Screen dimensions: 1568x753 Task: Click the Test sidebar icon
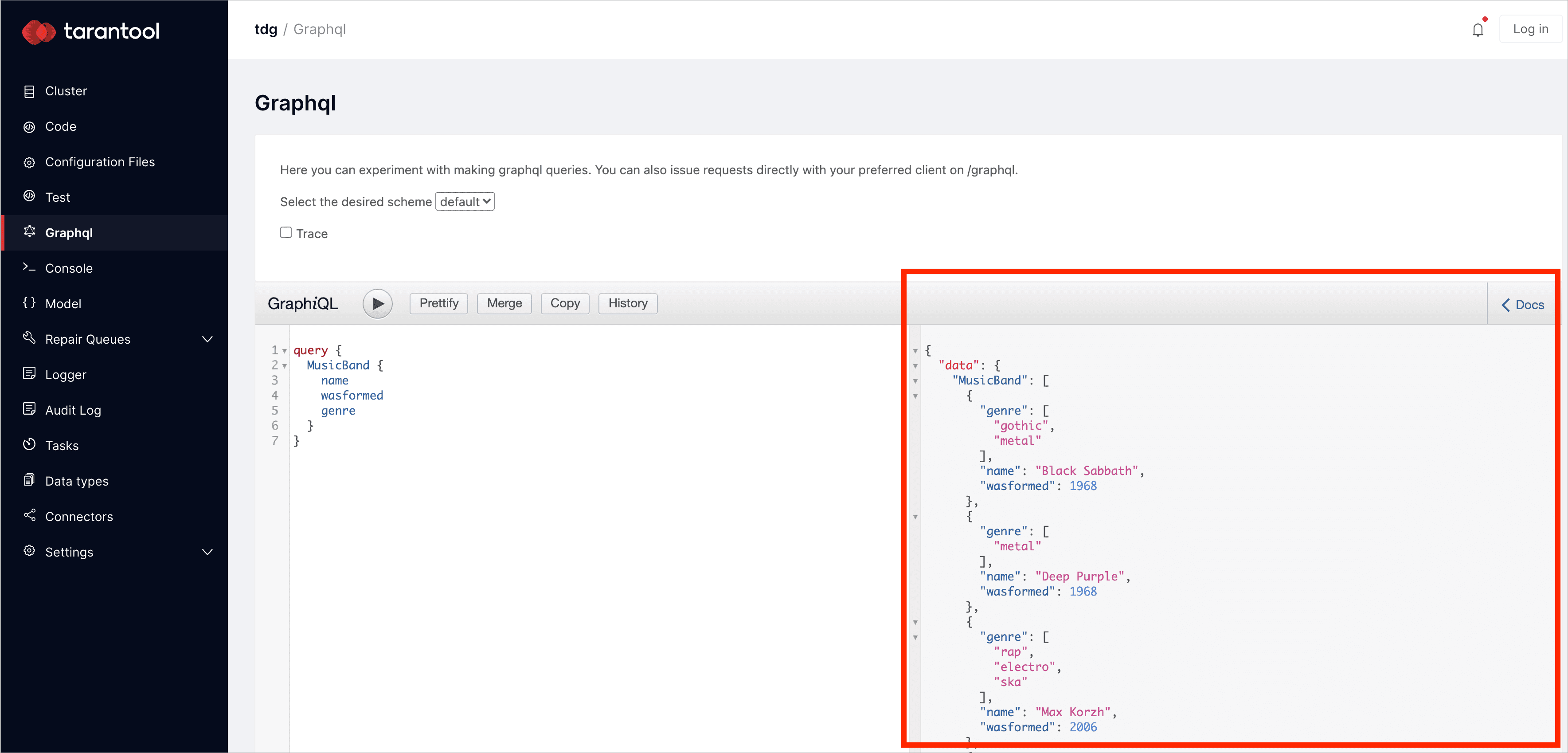[x=29, y=196]
